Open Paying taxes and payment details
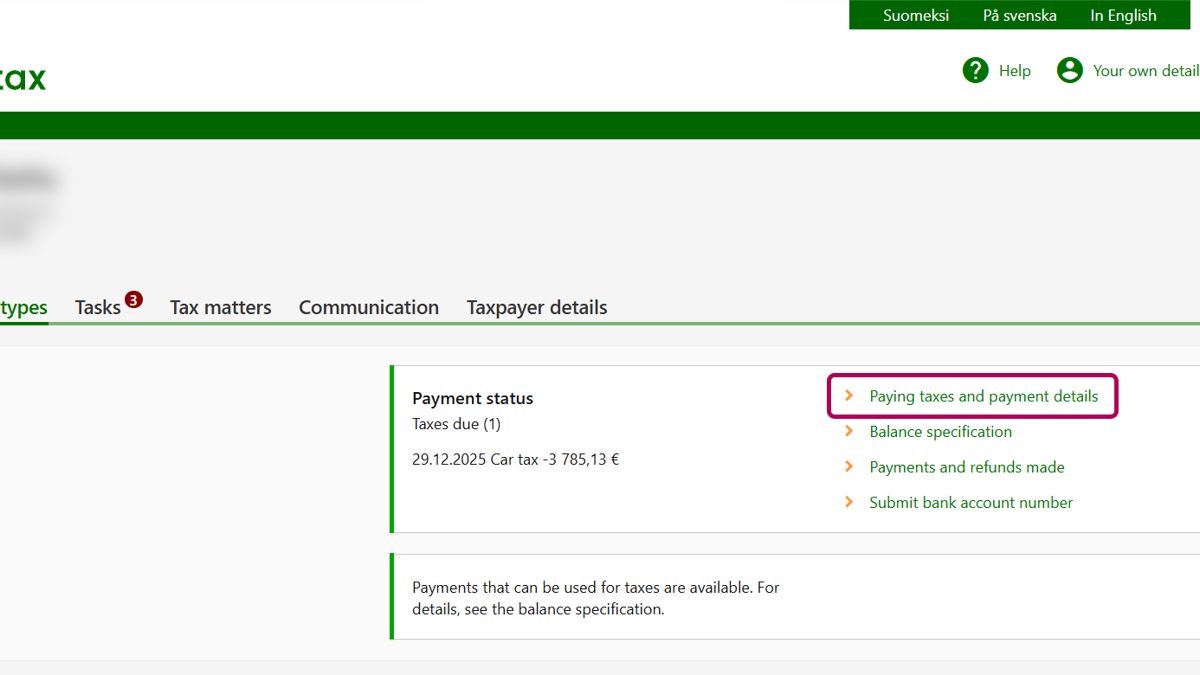1200x675 pixels. [x=983, y=396]
